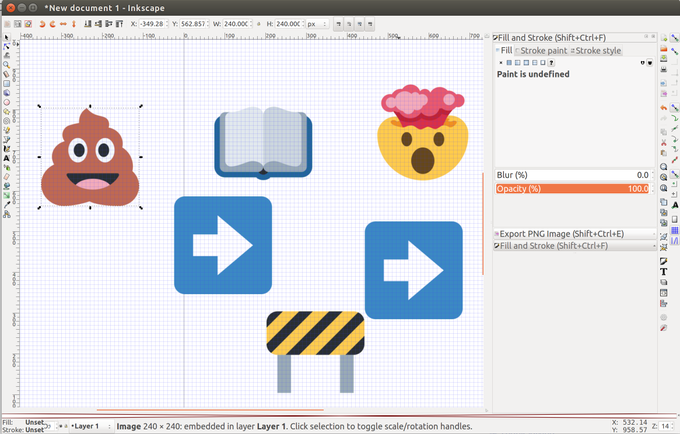Viewport: 680px width, 434px height.
Task: Select the striped construction barrier image
Action: (x=315, y=352)
